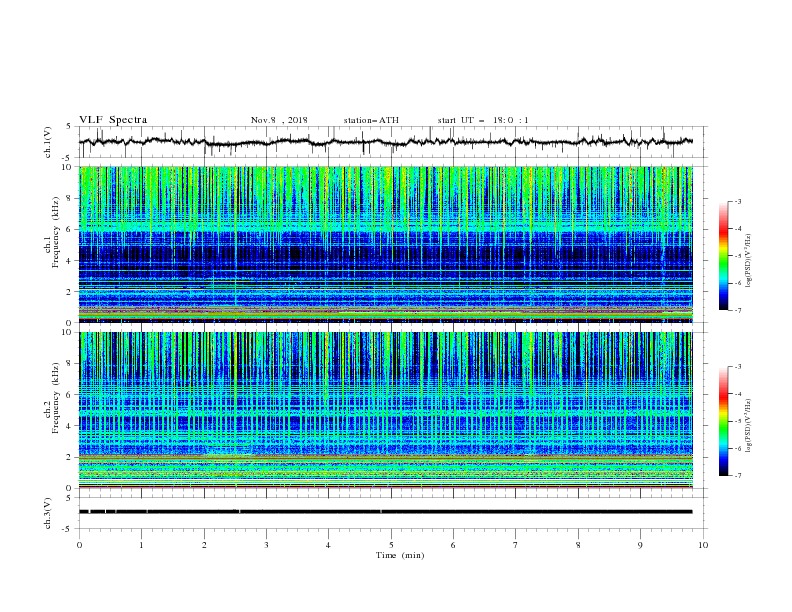Click the 'ch.1(V)' waveform axis label
Screen dimensions: 792x612
tap(48, 142)
